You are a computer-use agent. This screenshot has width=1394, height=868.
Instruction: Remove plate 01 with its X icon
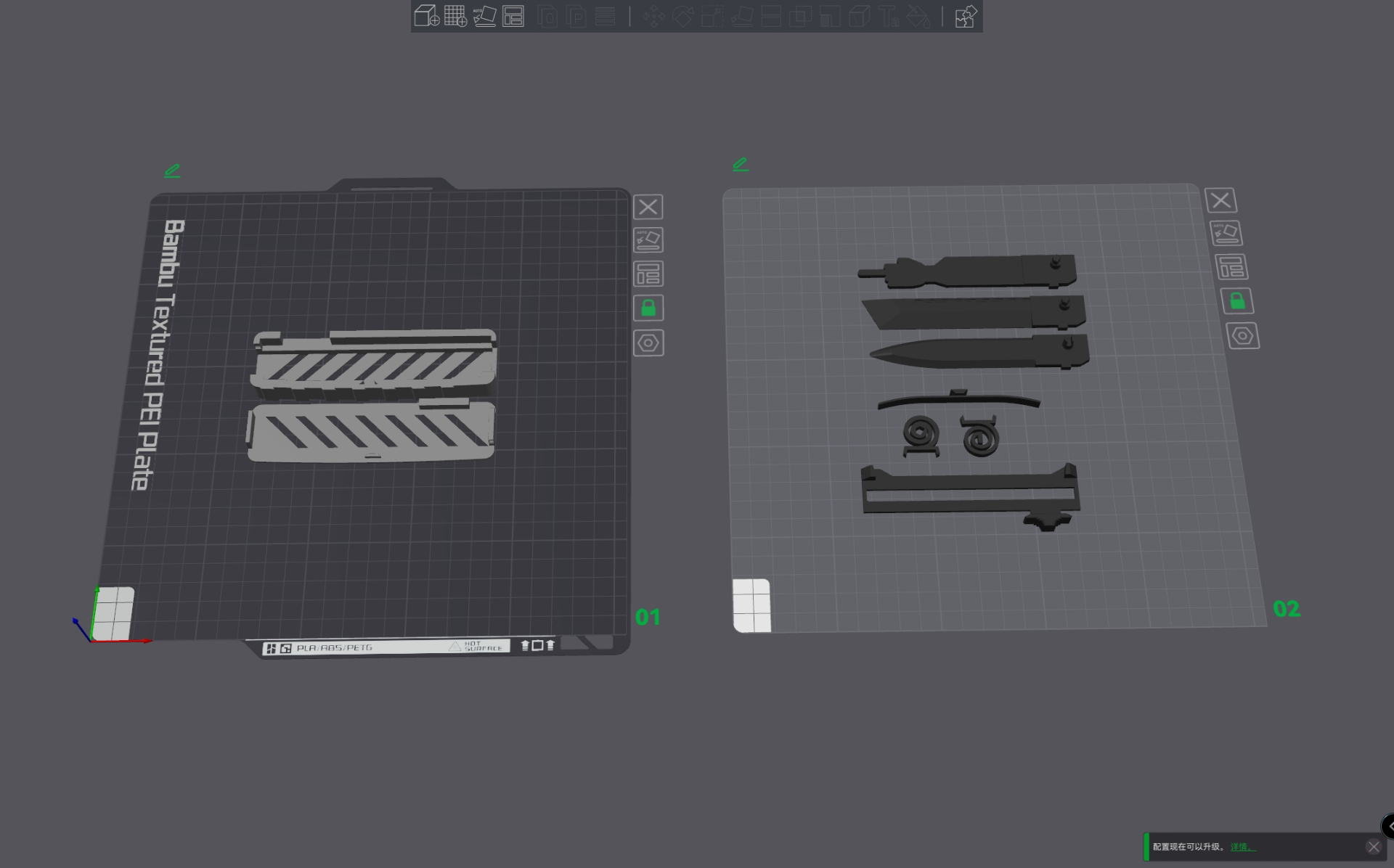coord(648,207)
